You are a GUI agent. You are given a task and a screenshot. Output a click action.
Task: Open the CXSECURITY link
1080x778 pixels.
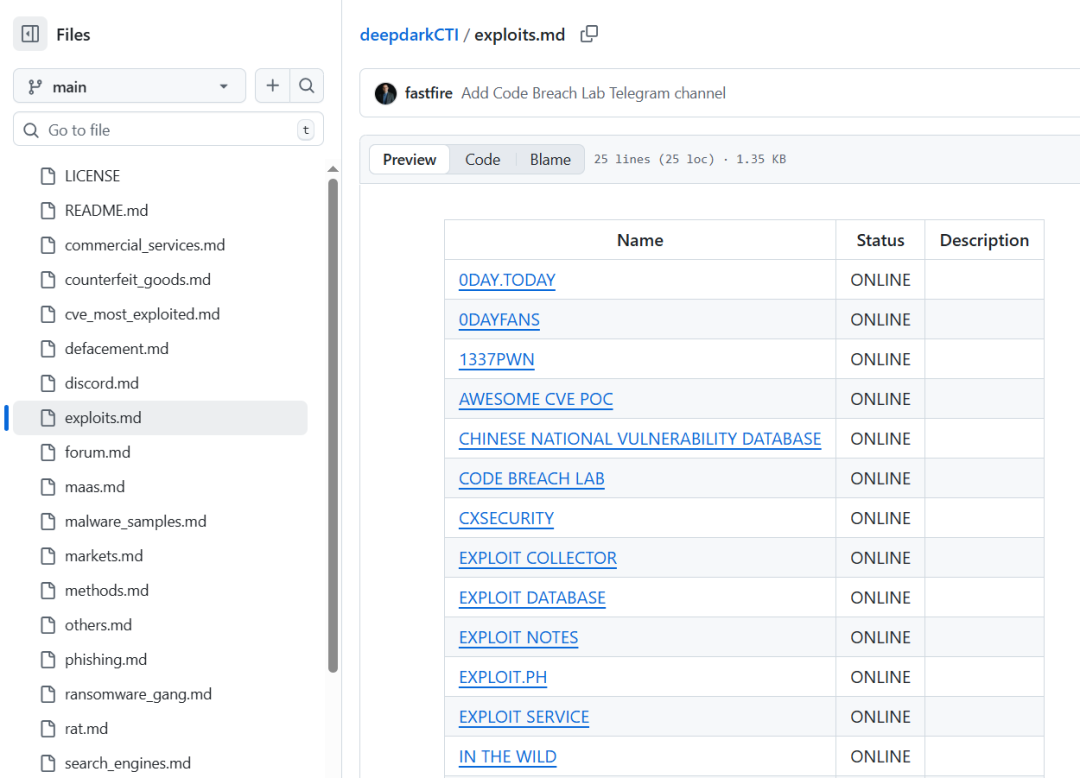(506, 518)
